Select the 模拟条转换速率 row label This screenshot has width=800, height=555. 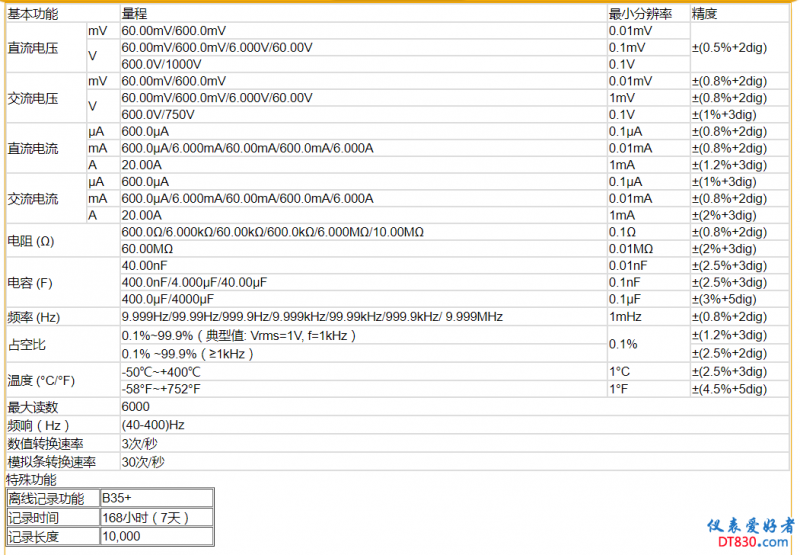(x=52, y=461)
